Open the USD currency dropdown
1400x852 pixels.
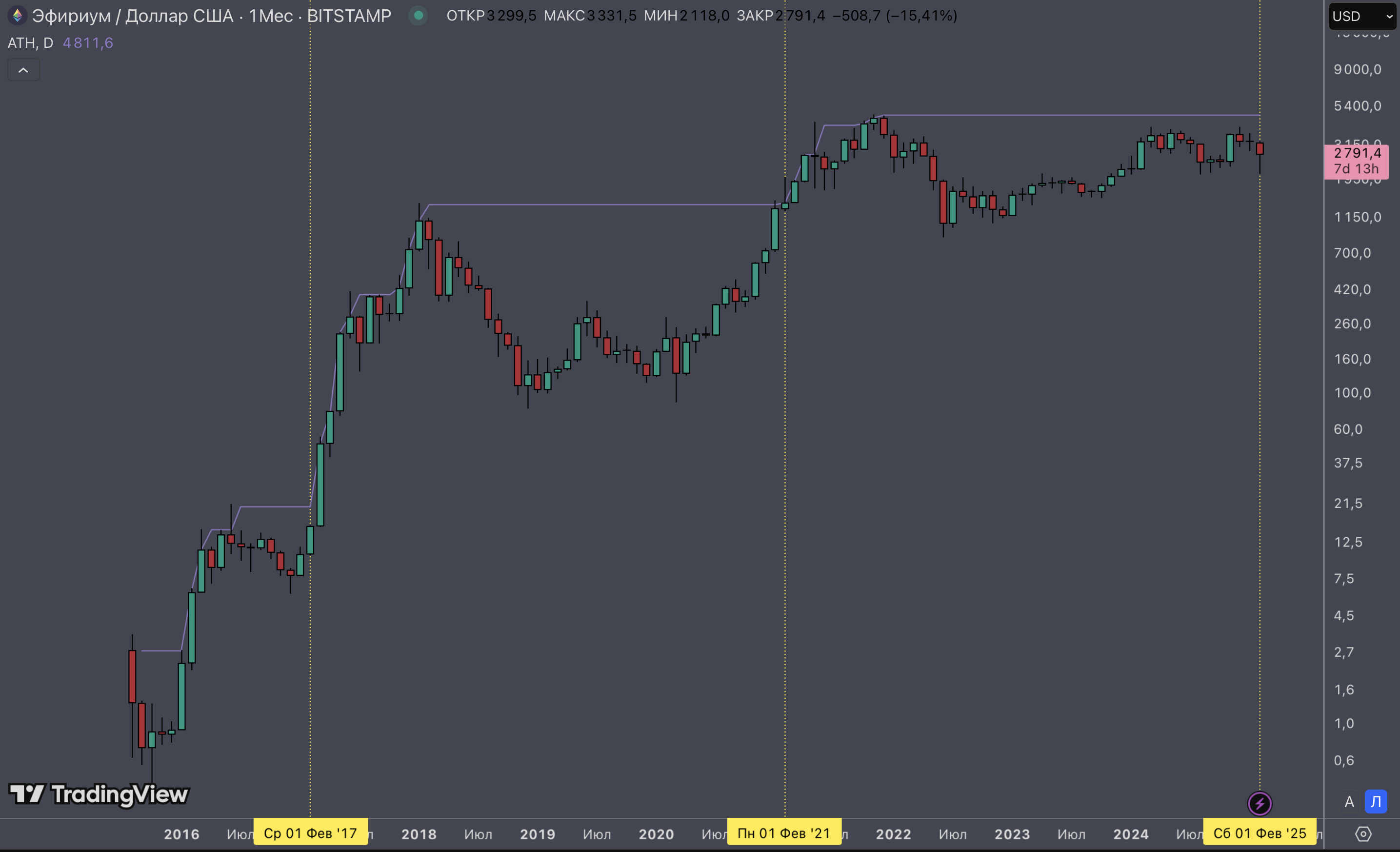tap(1362, 16)
